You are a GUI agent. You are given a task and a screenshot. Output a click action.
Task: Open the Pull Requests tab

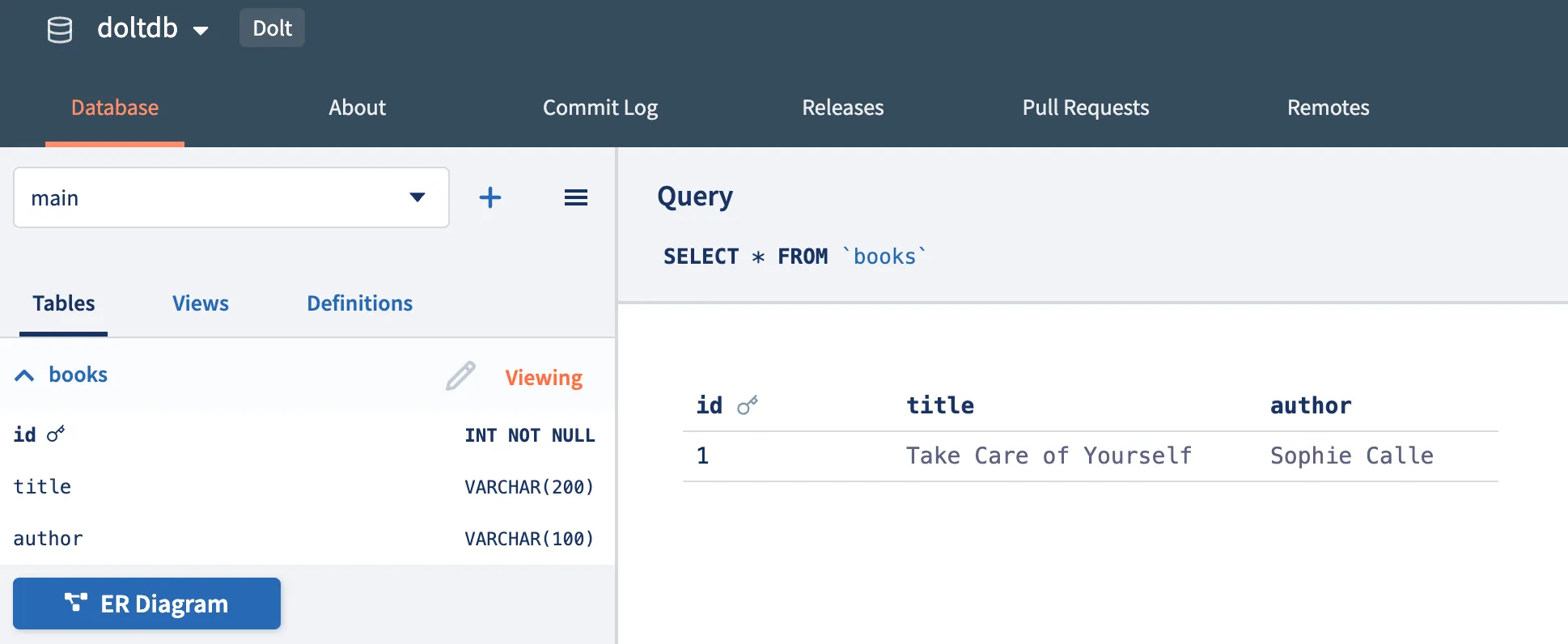(1085, 108)
